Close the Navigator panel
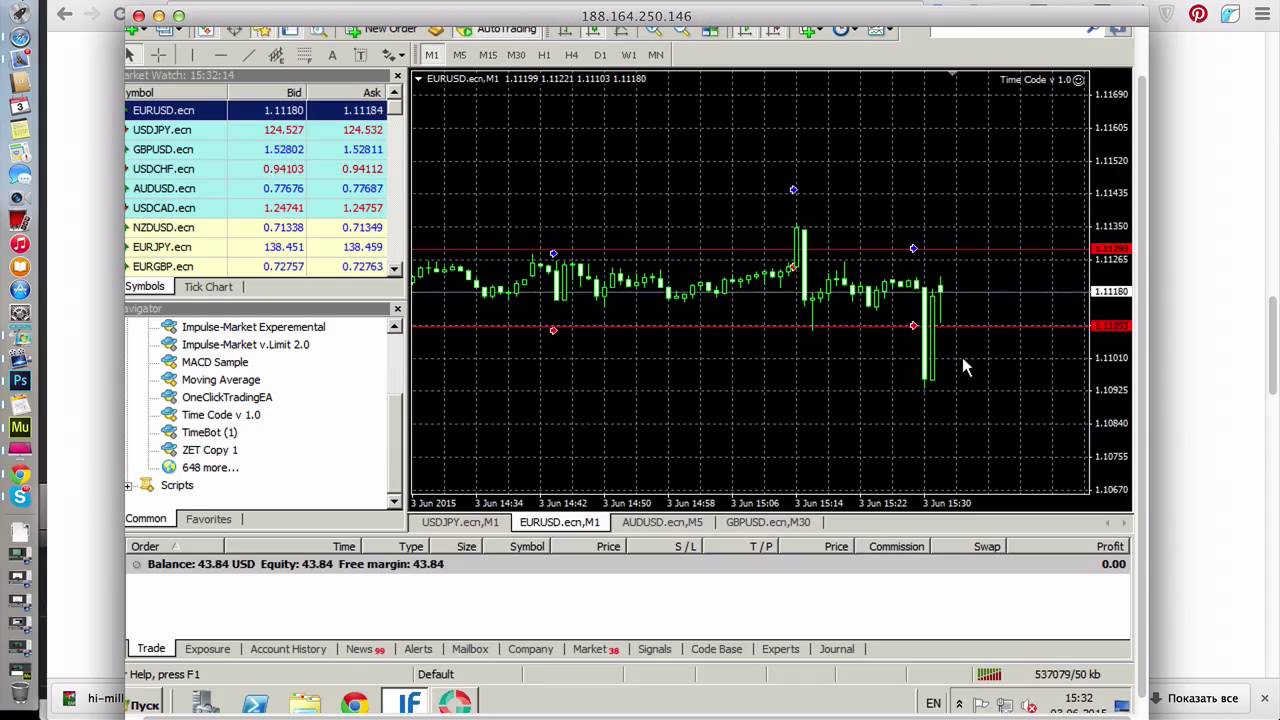 tap(397, 309)
